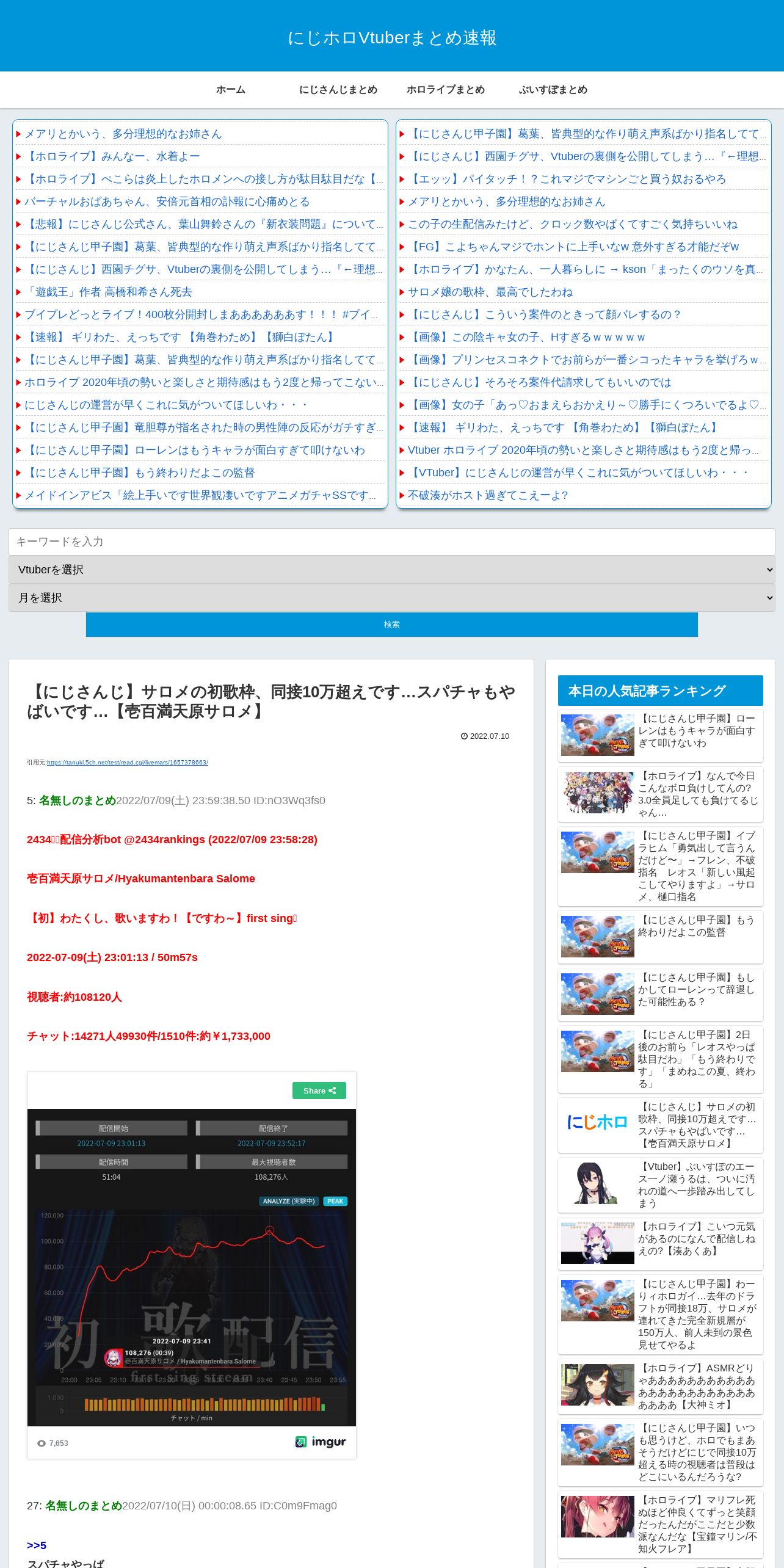Open この子の生配信みたけど link

[x=573, y=224]
